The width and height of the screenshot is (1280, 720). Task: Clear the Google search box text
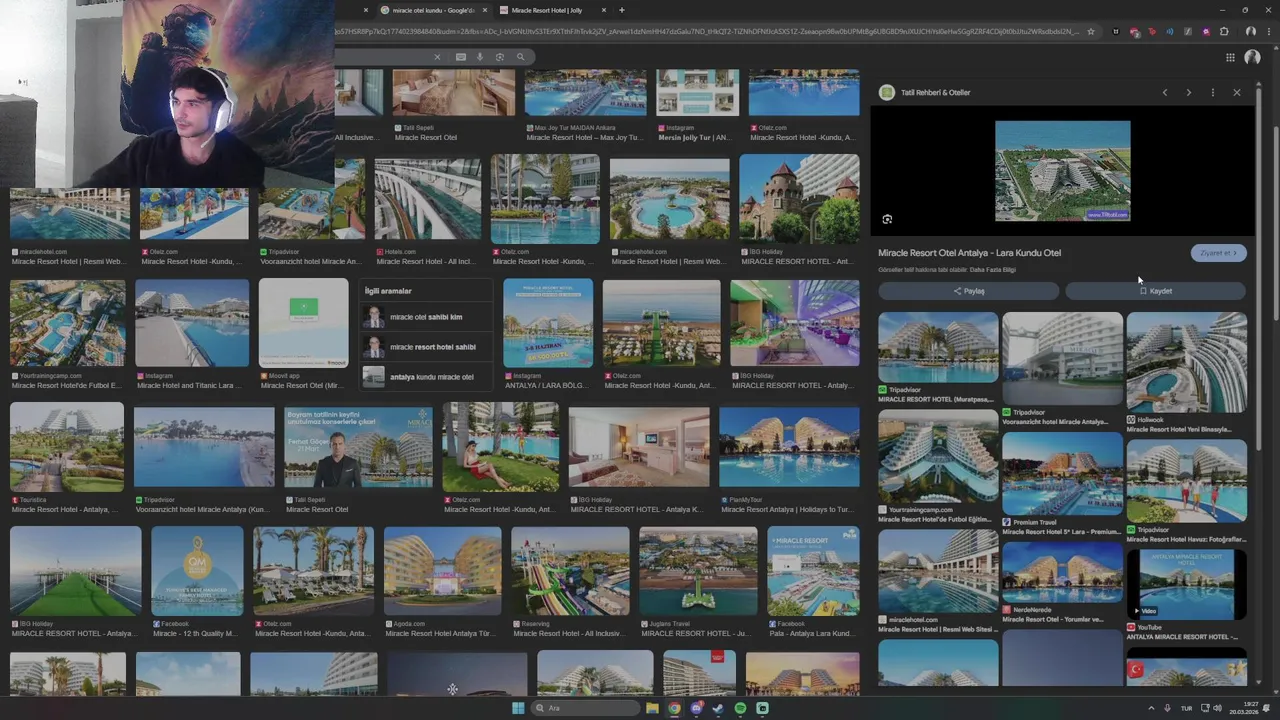click(437, 57)
